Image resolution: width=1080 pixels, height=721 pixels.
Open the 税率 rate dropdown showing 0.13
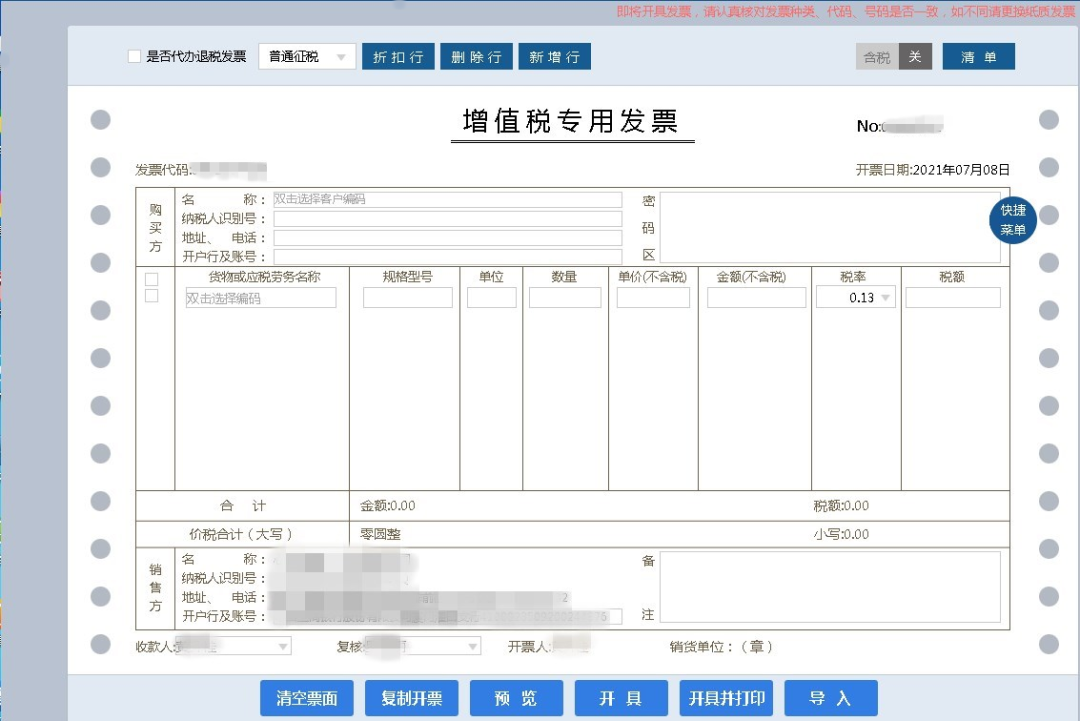point(855,297)
